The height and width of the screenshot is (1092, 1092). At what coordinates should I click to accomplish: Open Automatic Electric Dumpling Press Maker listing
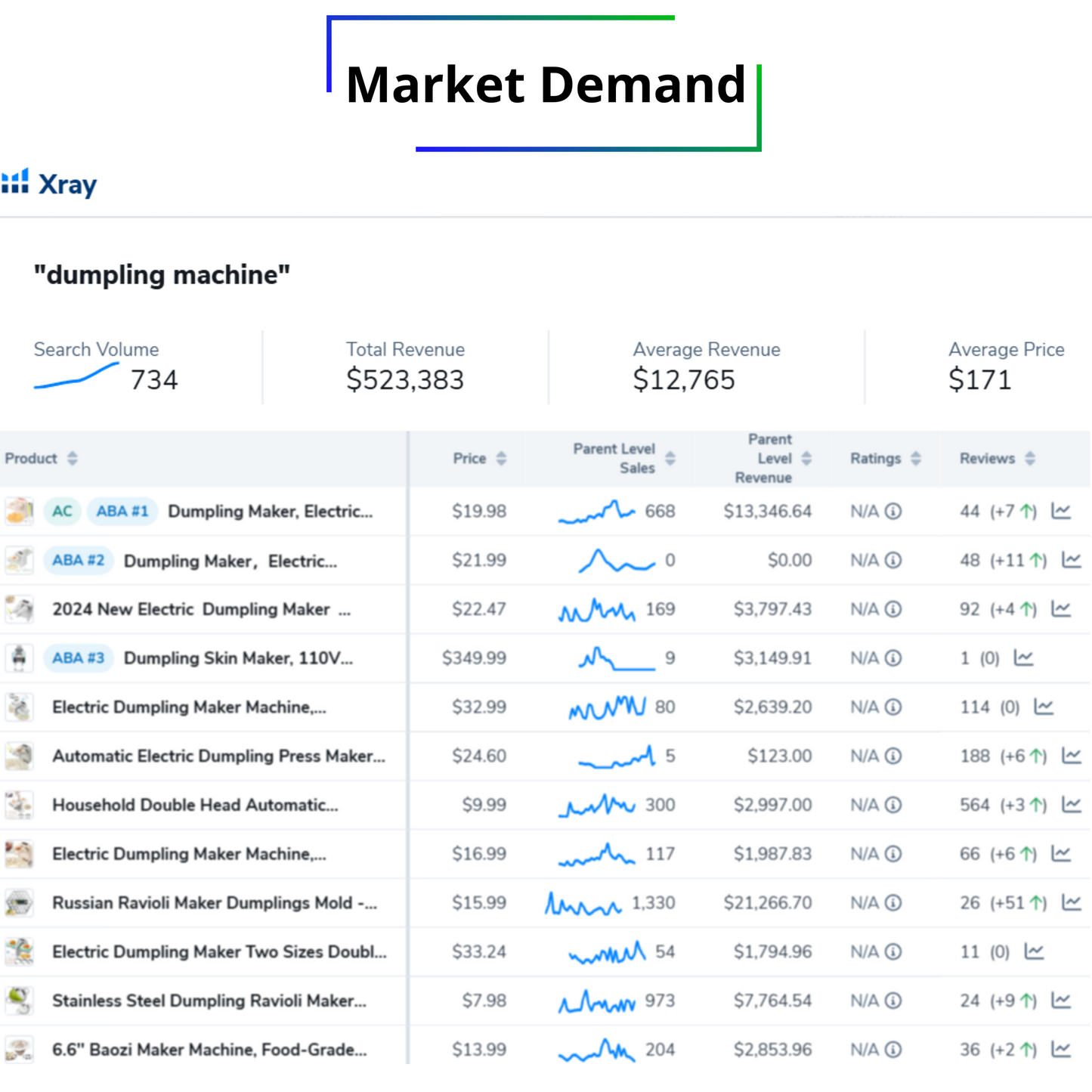tap(219, 756)
